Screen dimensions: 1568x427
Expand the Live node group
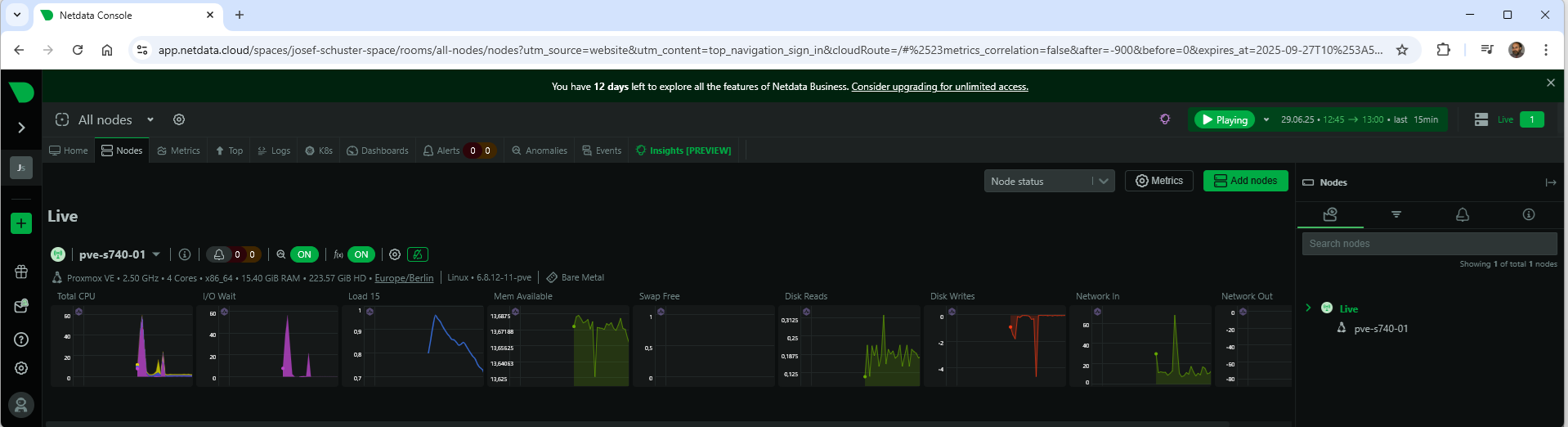coord(1308,308)
